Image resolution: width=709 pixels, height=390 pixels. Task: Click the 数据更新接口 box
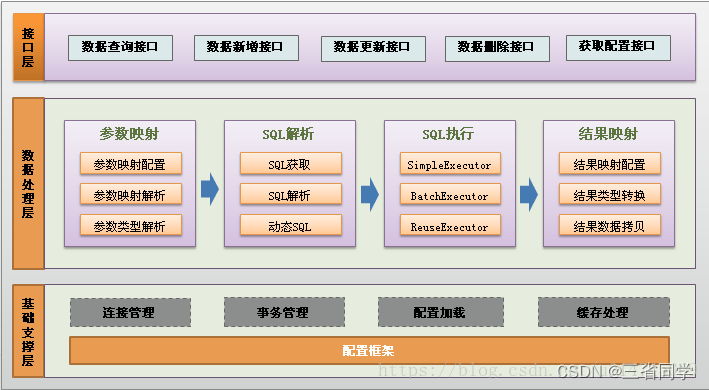click(373, 49)
